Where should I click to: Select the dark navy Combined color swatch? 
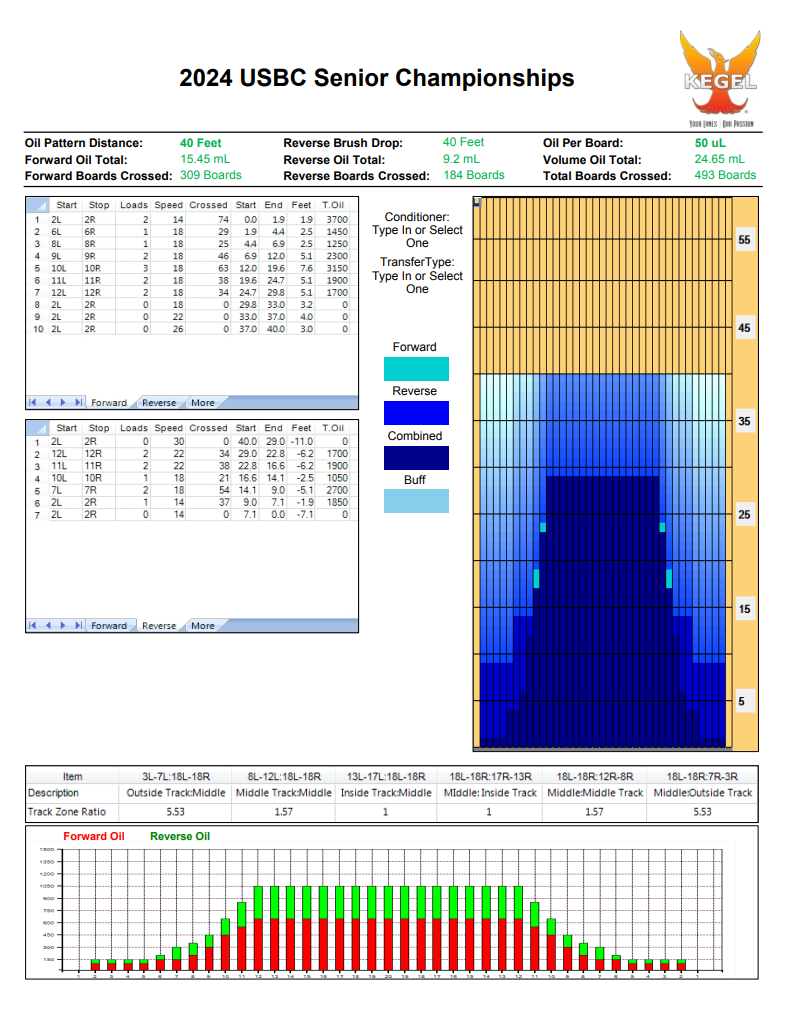(417, 458)
